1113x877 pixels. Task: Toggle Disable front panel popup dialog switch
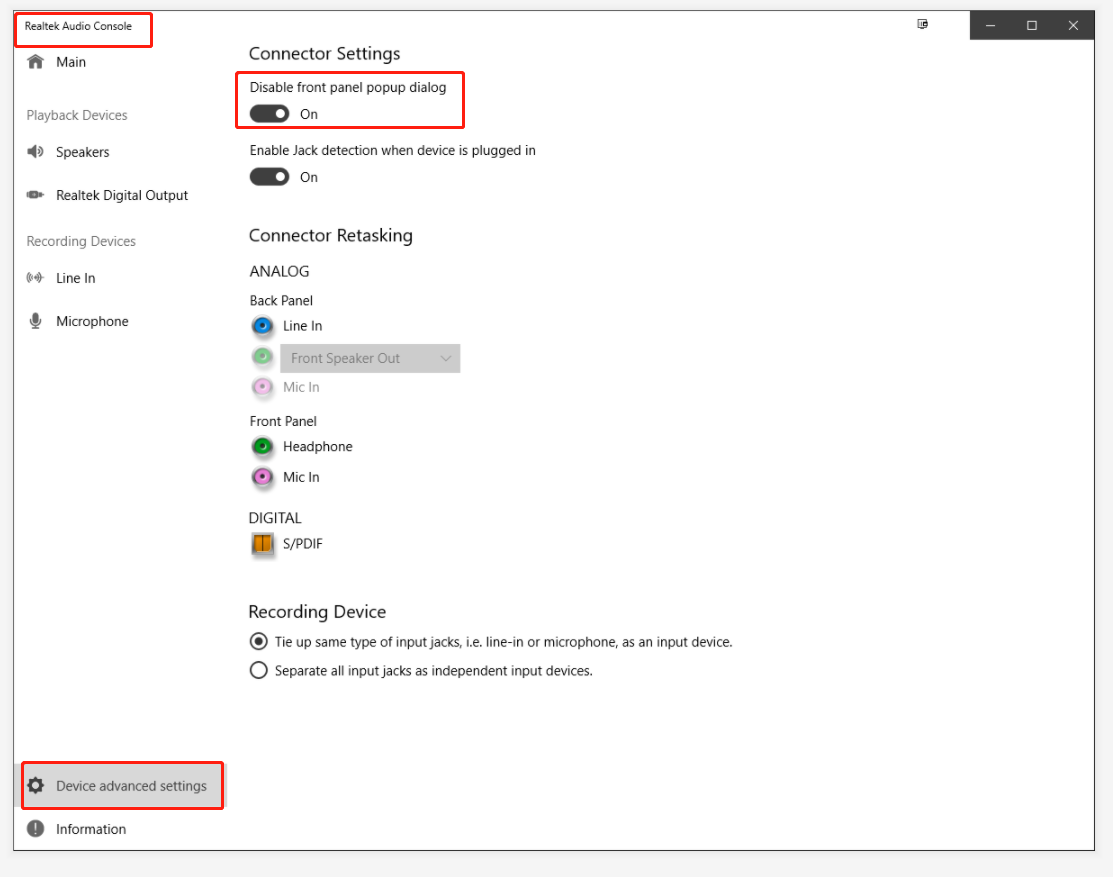pos(270,114)
